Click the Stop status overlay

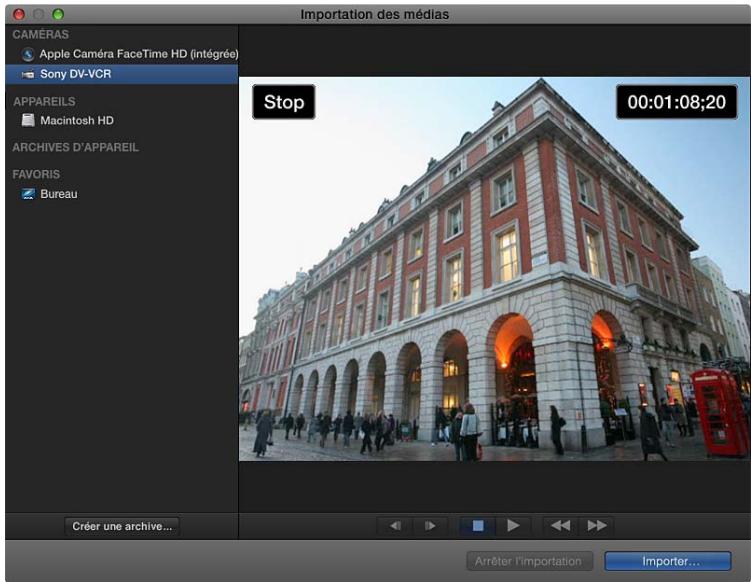click(x=284, y=102)
